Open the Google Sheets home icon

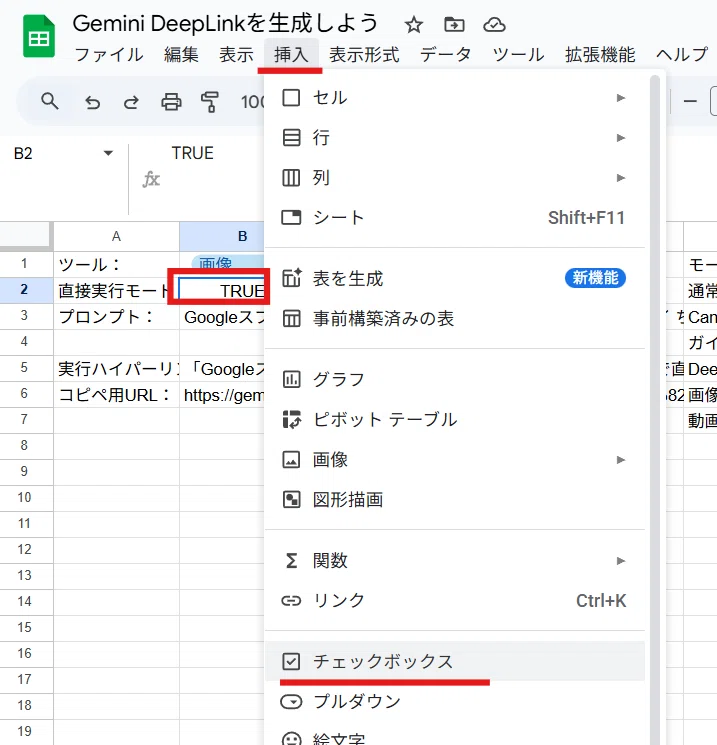pyautogui.click(x=38, y=36)
